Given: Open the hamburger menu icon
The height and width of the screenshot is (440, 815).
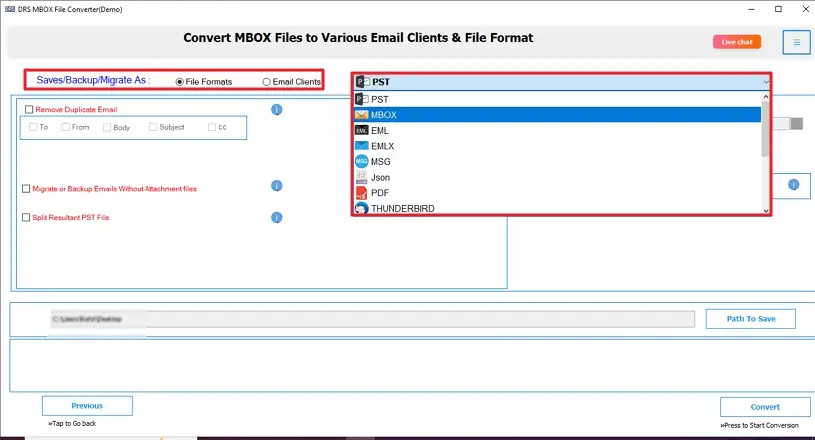Looking at the screenshot, I should [x=796, y=42].
